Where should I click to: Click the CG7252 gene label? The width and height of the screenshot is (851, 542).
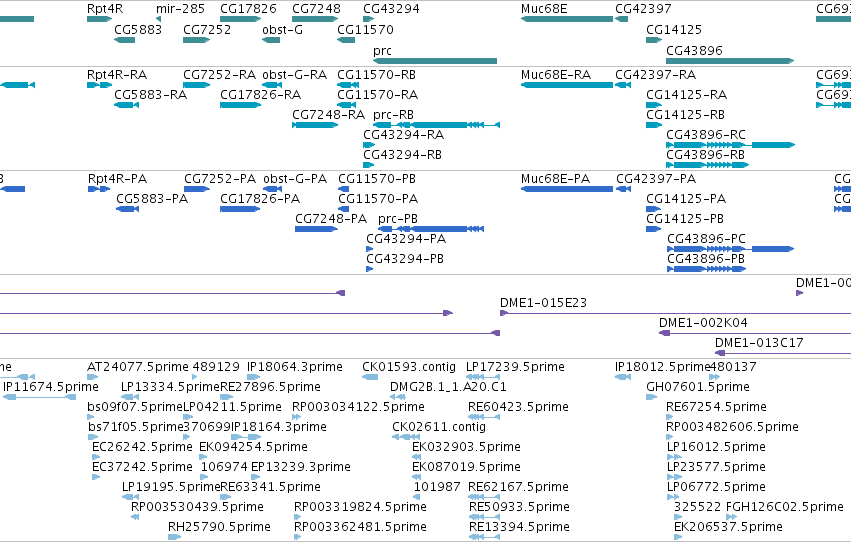[x=207, y=29]
